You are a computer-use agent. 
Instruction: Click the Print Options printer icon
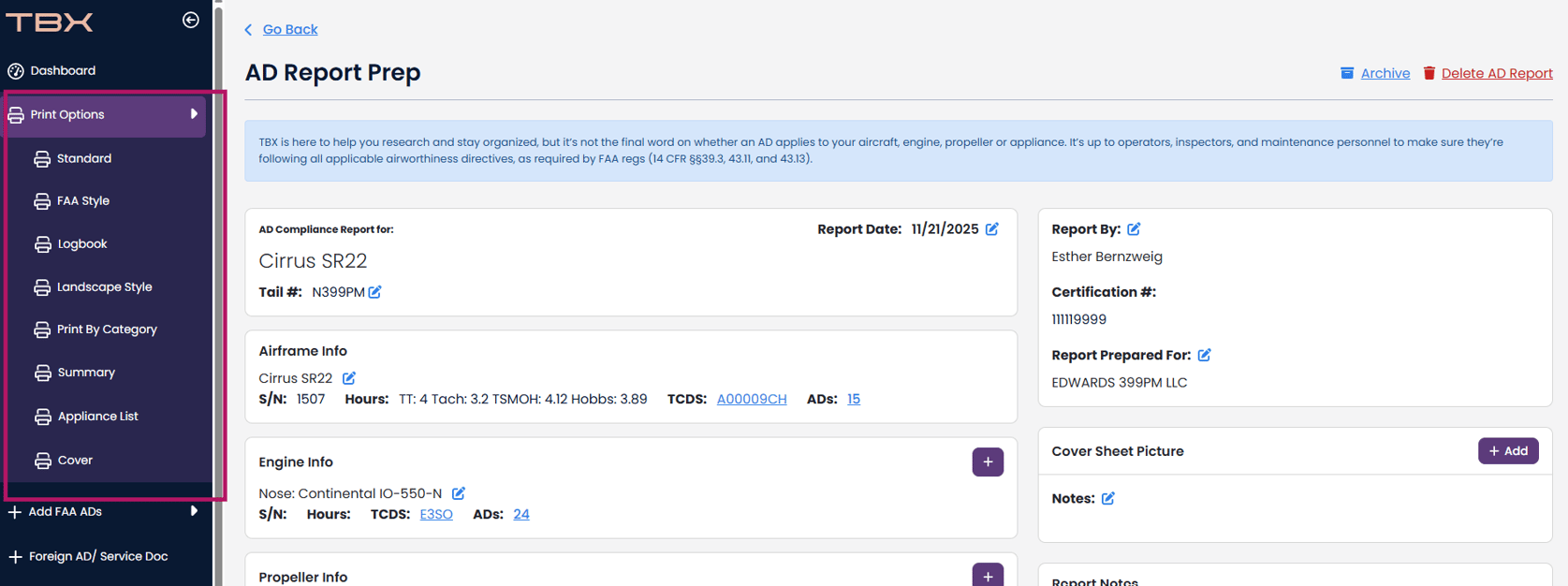tap(16, 115)
